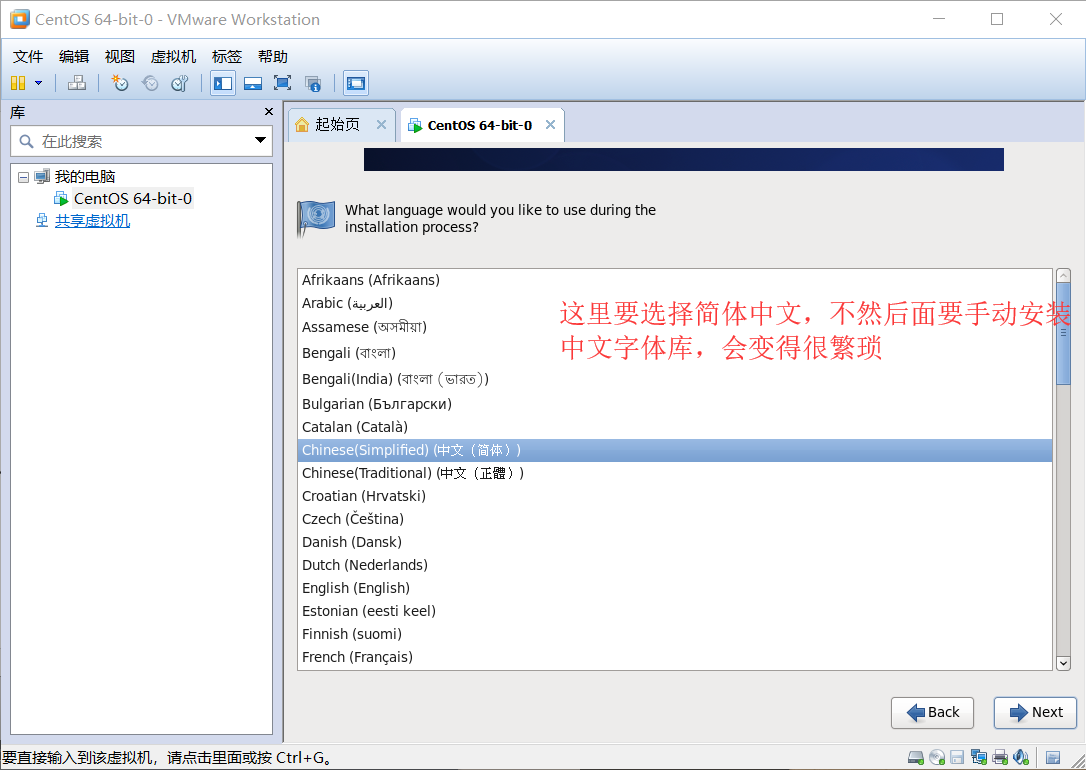
Task: Click the library search field 在此搜索
Action: point(141,141)
